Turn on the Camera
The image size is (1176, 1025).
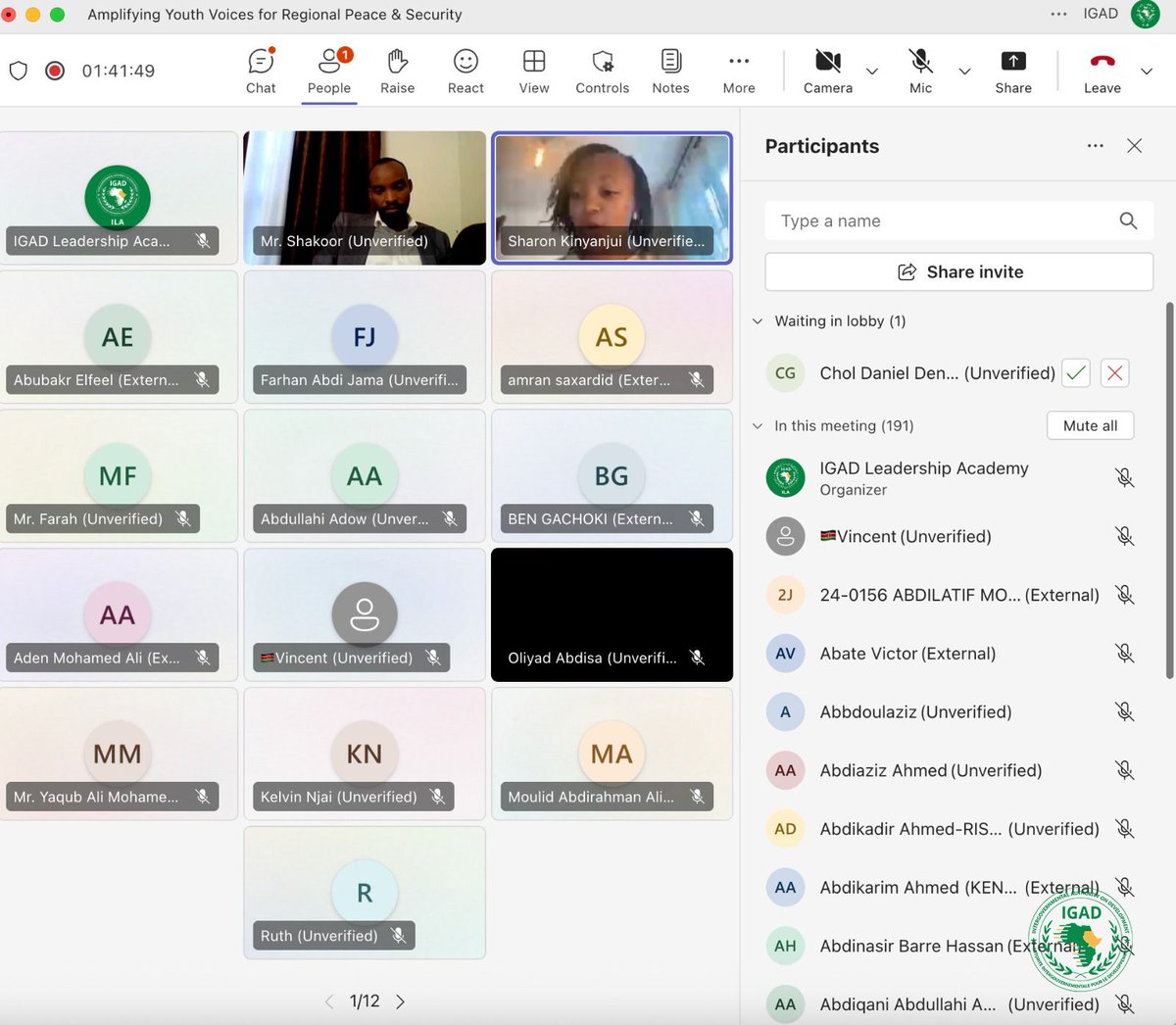tap(828, 72)
